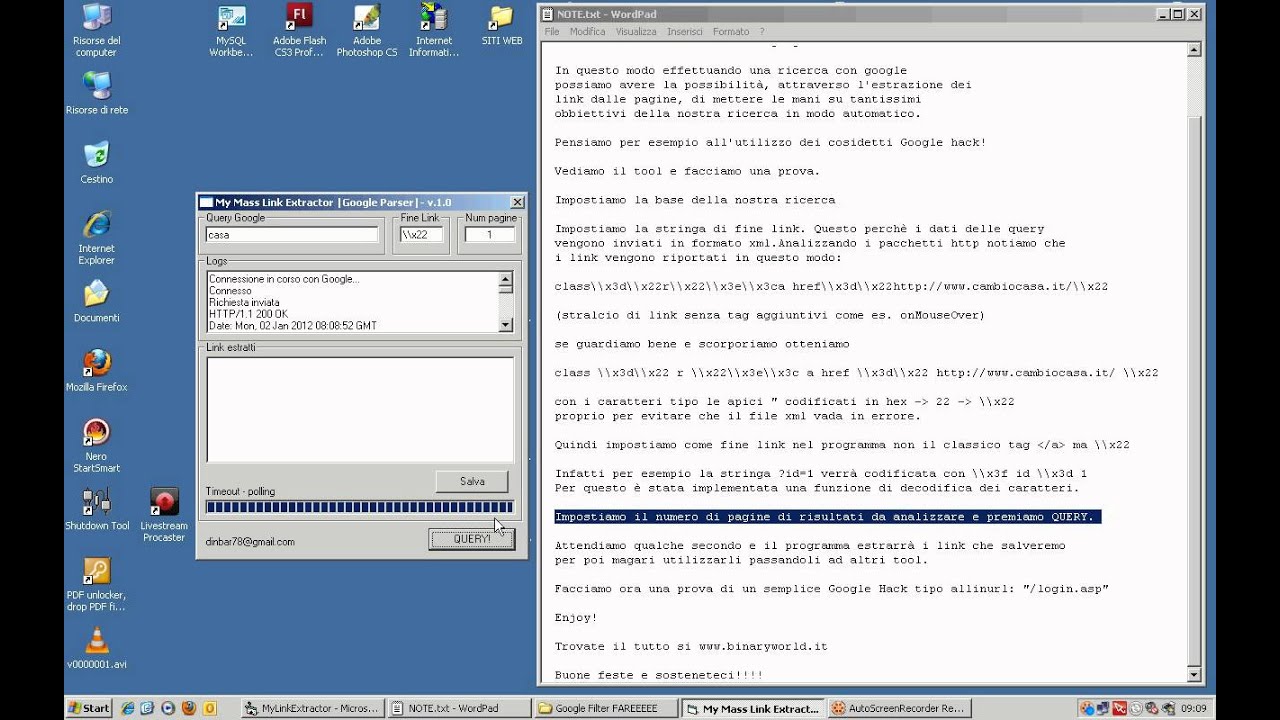The image size is (1280, 720).
Task: Click the highlighted 'Impostiamo il numero di pagine' line
Action: click(x=827, y=517)
